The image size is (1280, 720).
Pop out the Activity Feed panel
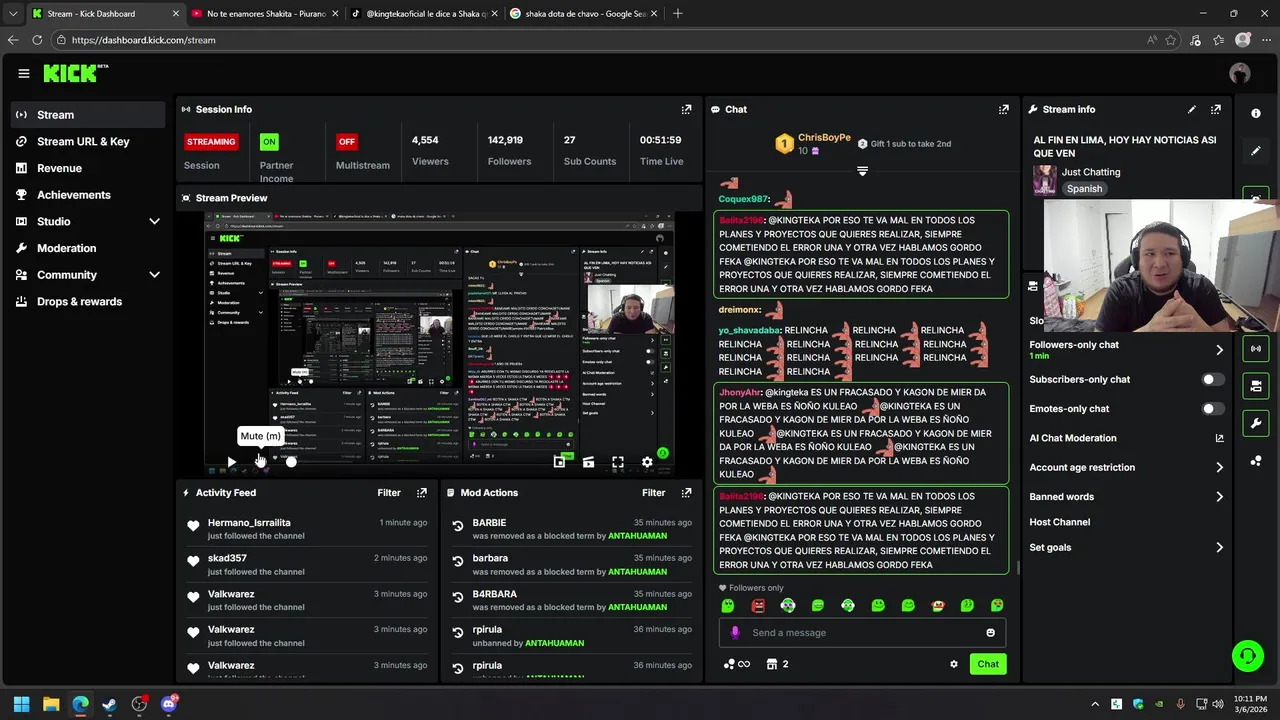pos(421,492)
